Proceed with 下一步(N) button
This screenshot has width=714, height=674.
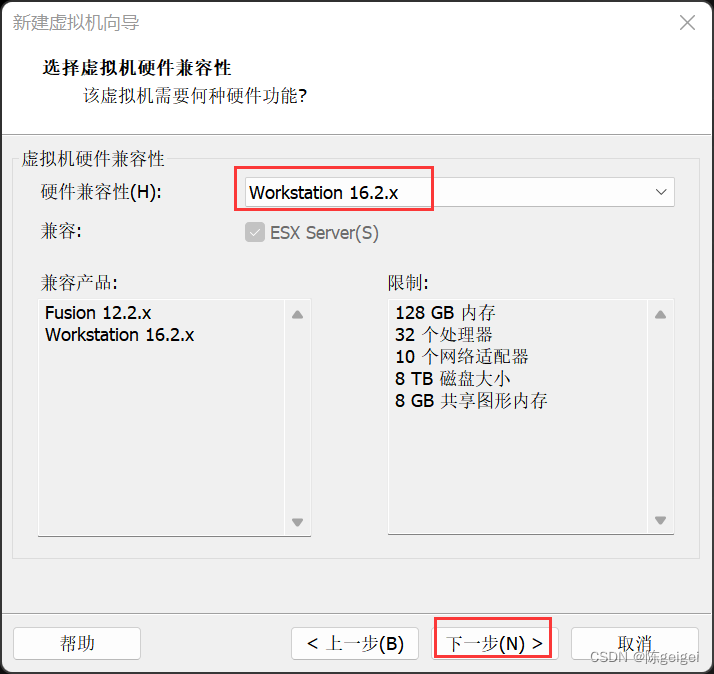[x=495, y=643]
